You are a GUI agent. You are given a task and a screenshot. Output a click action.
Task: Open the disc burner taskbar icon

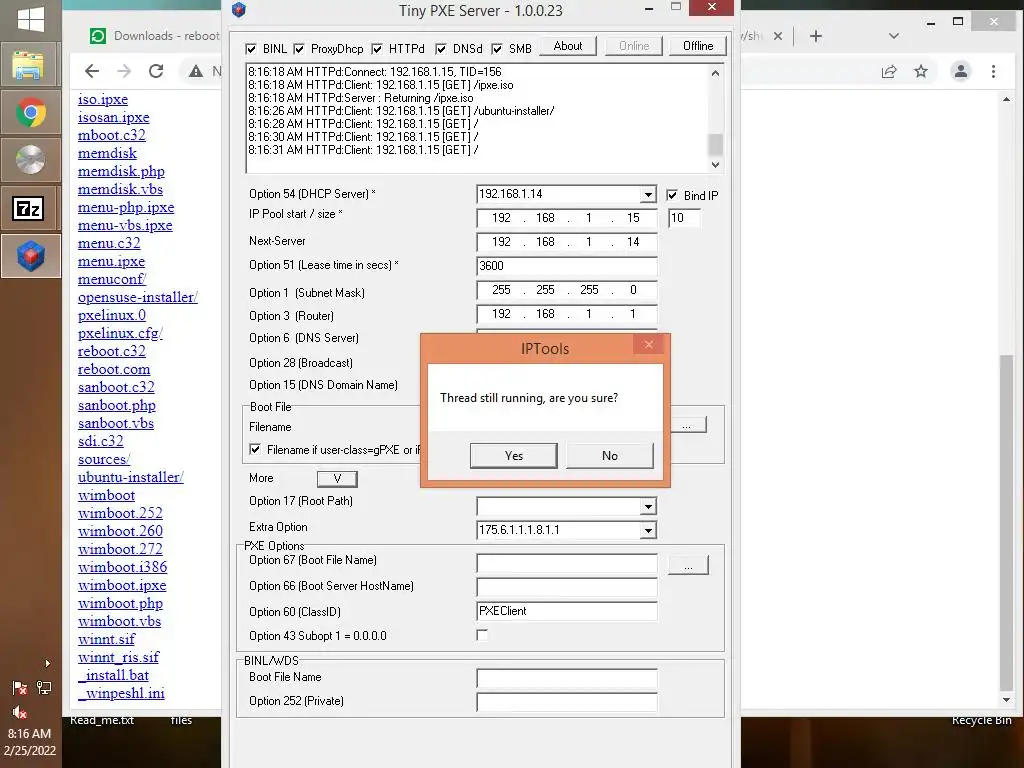click(x=31, y=160)
